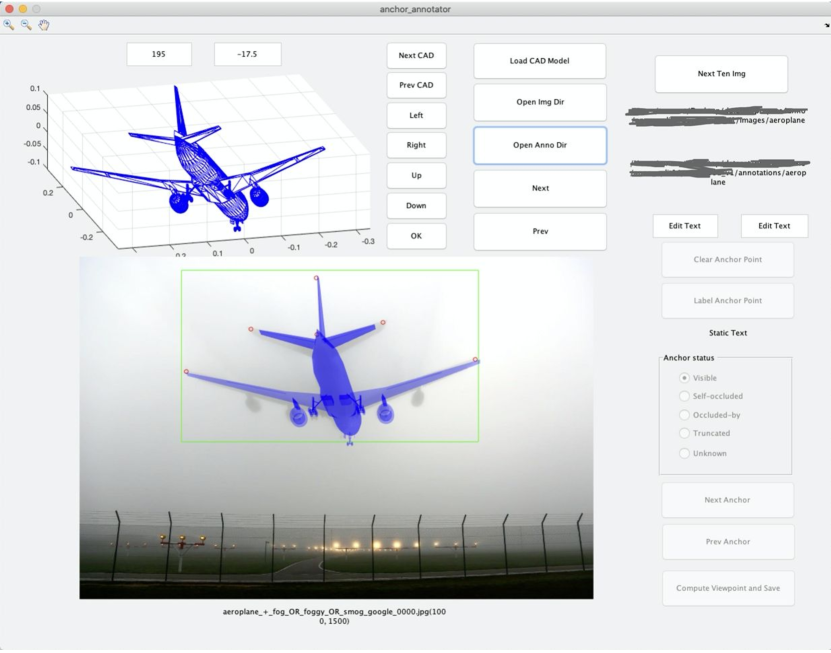The height and width of the screenshot is (653, 831).
Task: Click the left stabilizer tip anchor circle
Action: coord(251,329)
